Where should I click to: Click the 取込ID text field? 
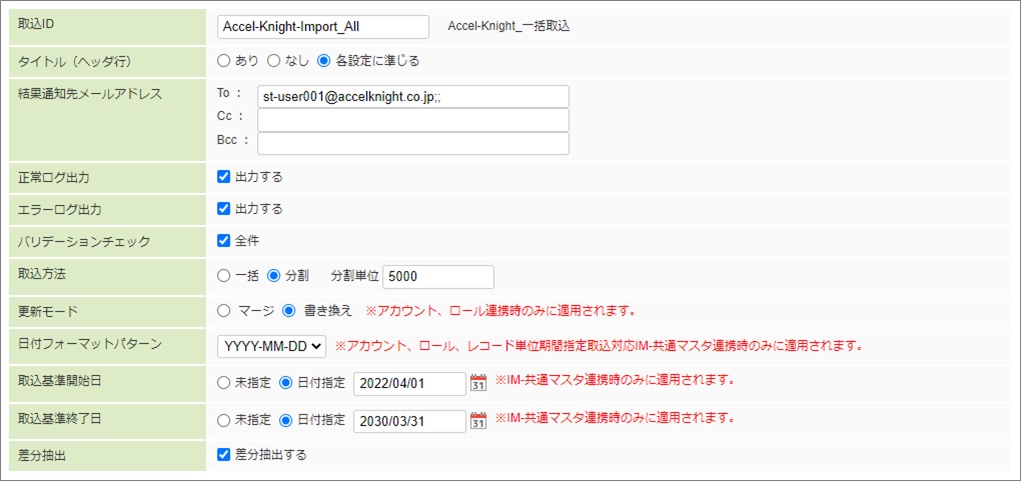[322, 27]
